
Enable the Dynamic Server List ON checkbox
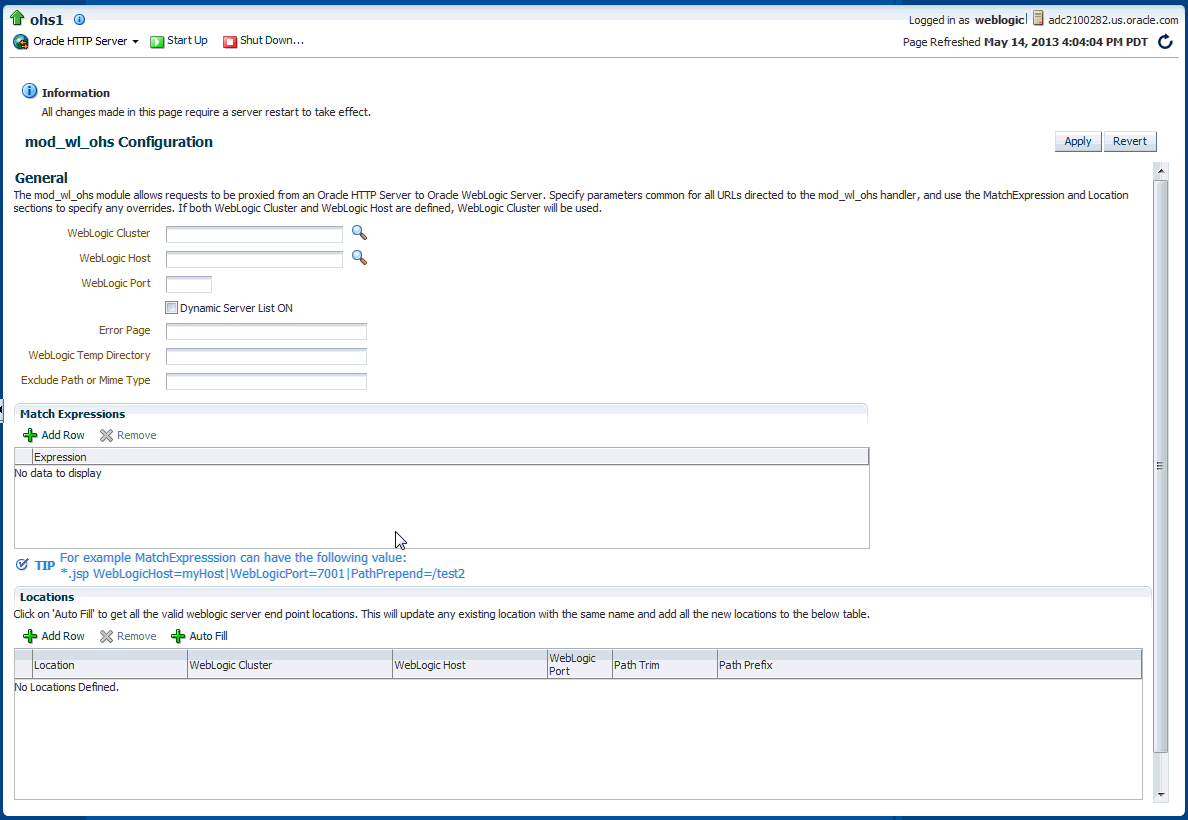pyautogui.click(x=171, y=308)
